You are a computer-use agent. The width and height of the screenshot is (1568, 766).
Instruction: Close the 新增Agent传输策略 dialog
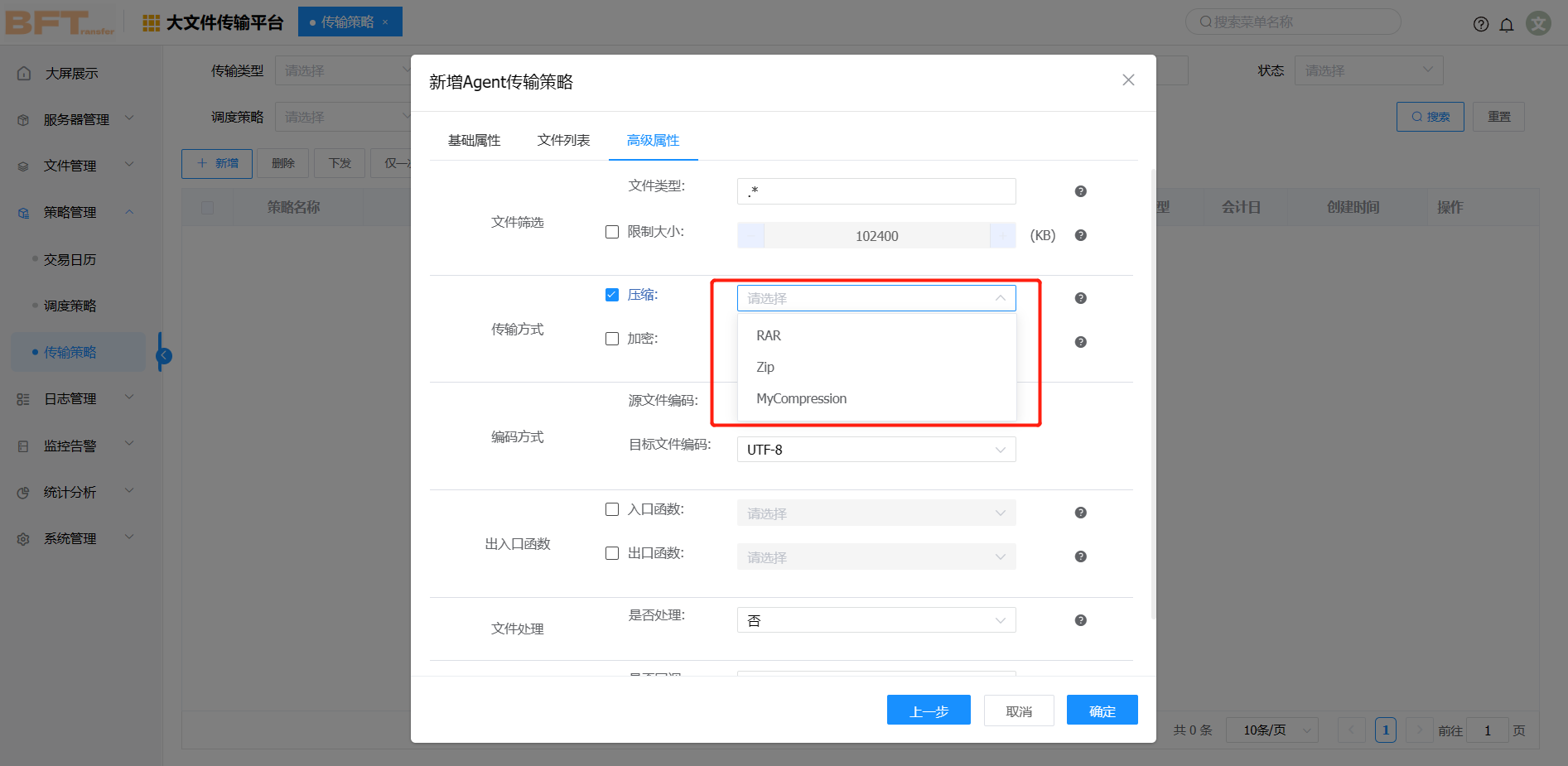pyautogui.click(x=1128, y=80)
